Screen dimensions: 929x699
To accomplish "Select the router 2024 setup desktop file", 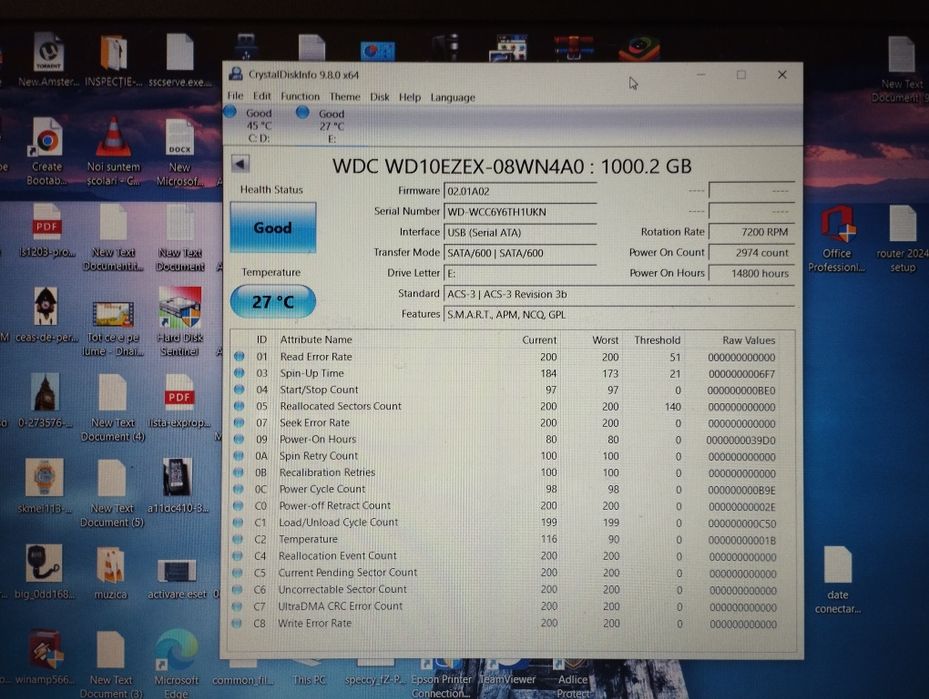I will pyautogui.click(x=902, y=238).
